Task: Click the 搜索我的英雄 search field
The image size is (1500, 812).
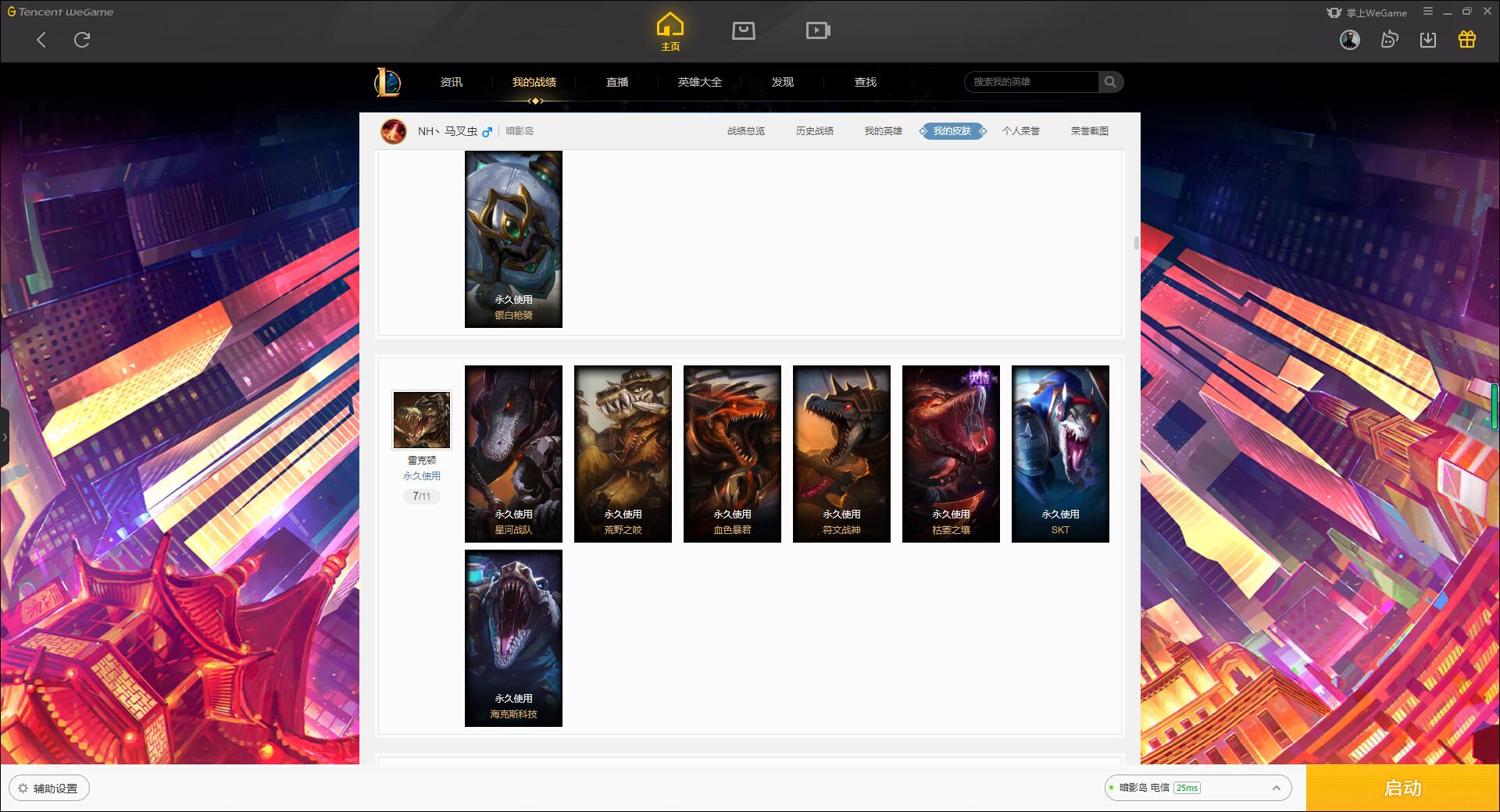Action: coord(1032,82)
